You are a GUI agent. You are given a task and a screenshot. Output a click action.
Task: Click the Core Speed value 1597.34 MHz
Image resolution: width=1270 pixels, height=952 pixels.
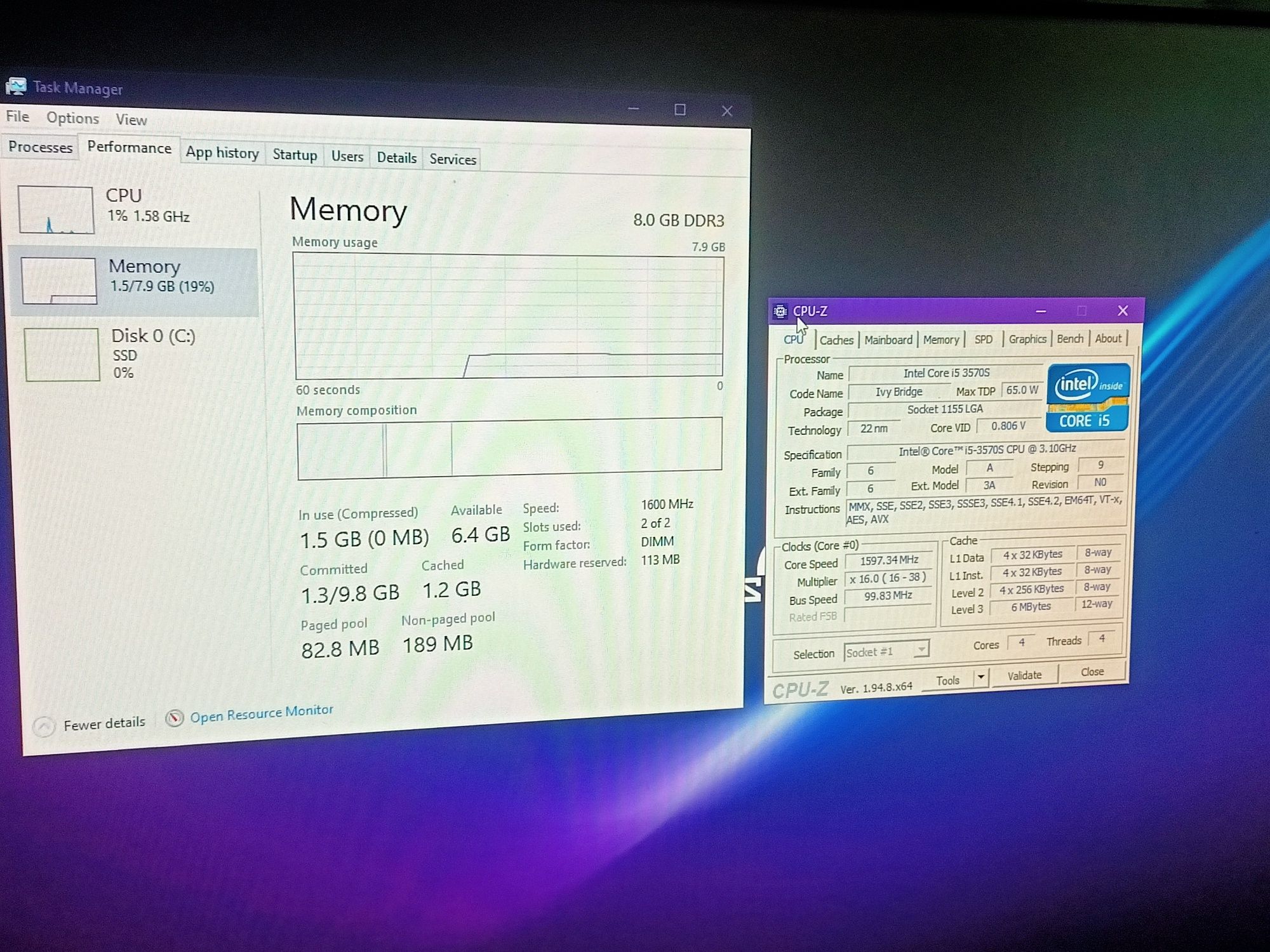(889, 560)
